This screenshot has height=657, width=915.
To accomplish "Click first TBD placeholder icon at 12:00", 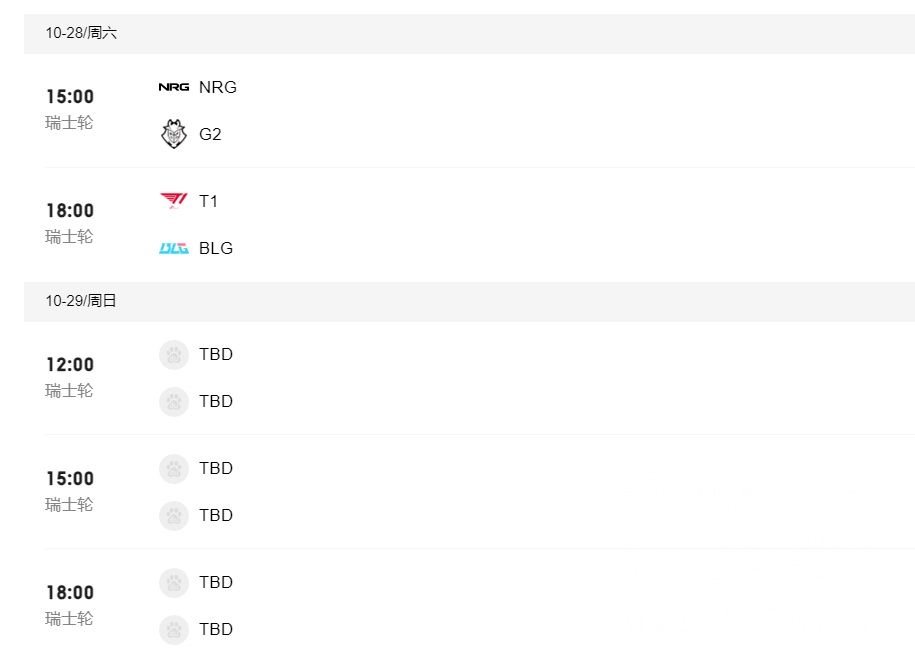I will point(174,355).
